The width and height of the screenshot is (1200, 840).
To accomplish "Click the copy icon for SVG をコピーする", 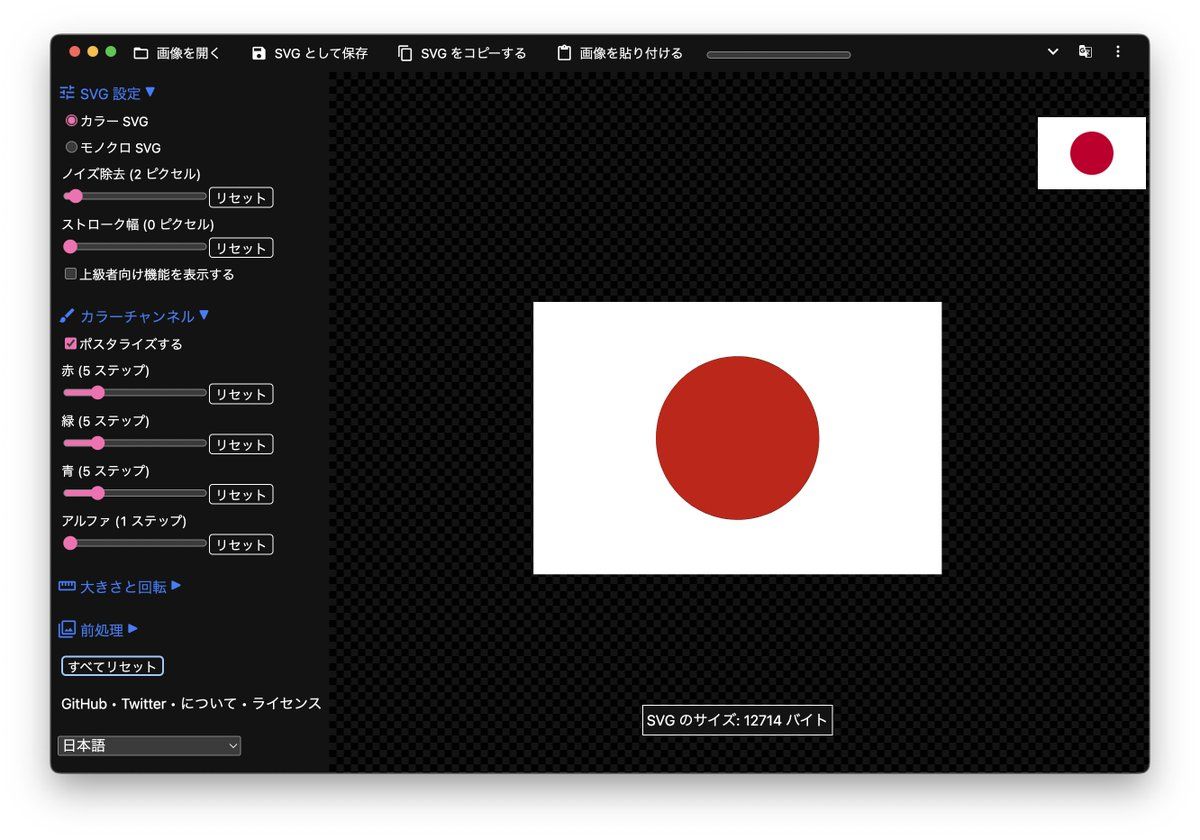I will click(x=405, y=53).
